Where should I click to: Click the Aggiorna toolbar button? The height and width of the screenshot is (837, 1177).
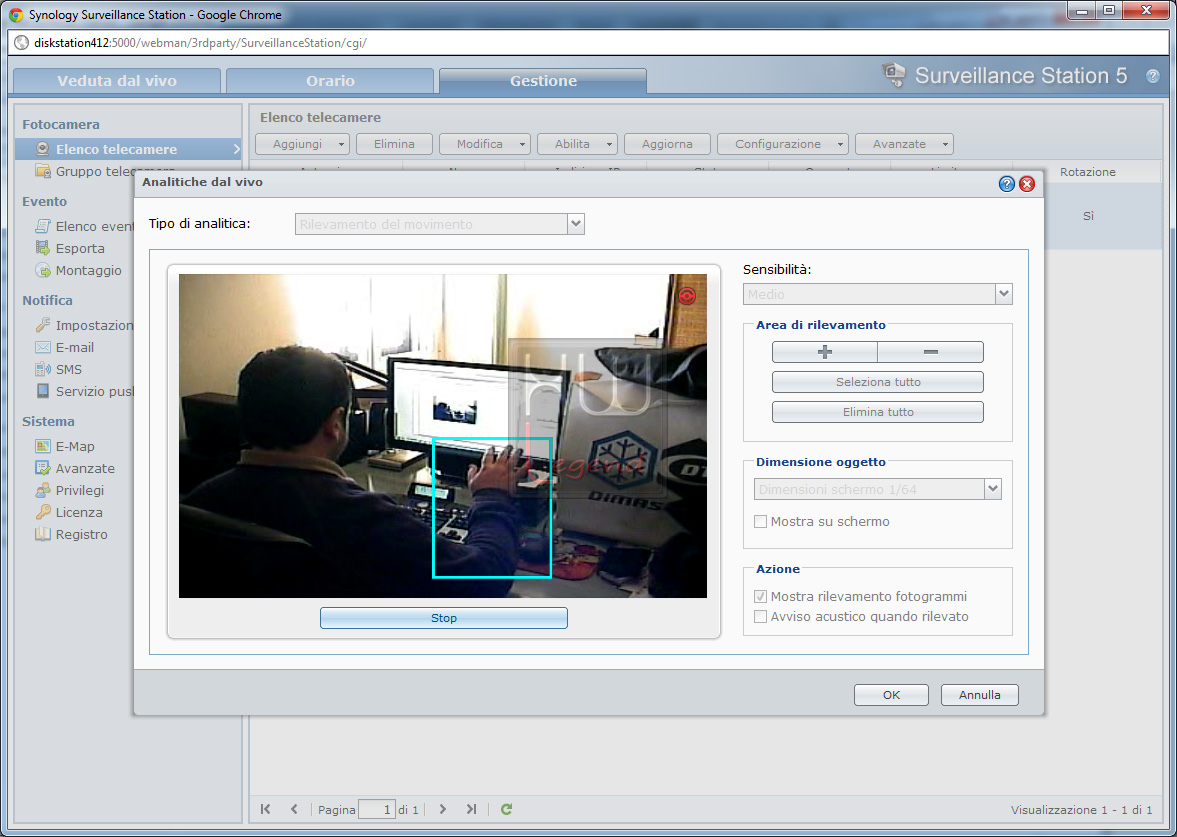667,144
